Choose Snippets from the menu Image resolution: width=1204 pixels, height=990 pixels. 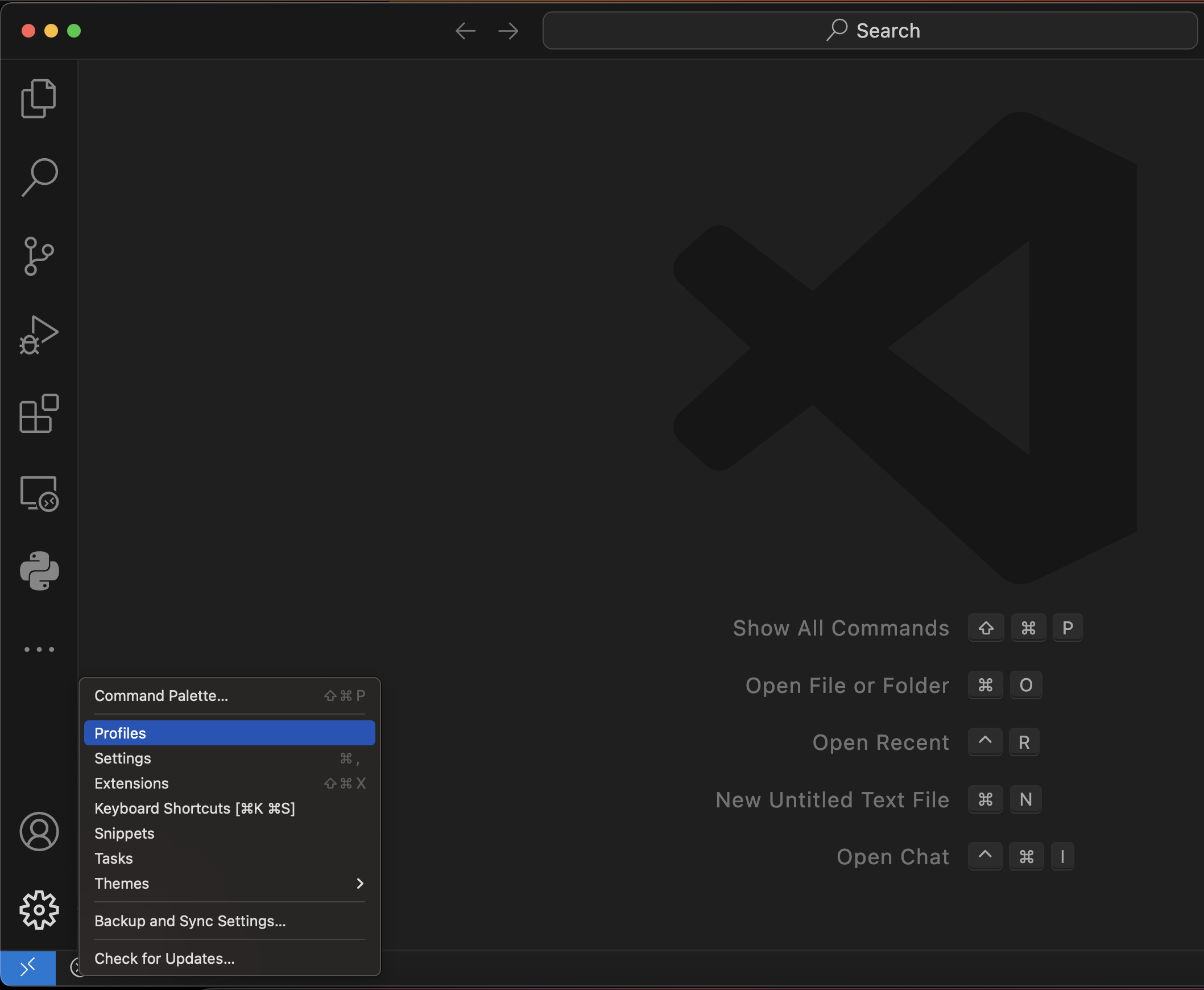click(x=125, y=833)
